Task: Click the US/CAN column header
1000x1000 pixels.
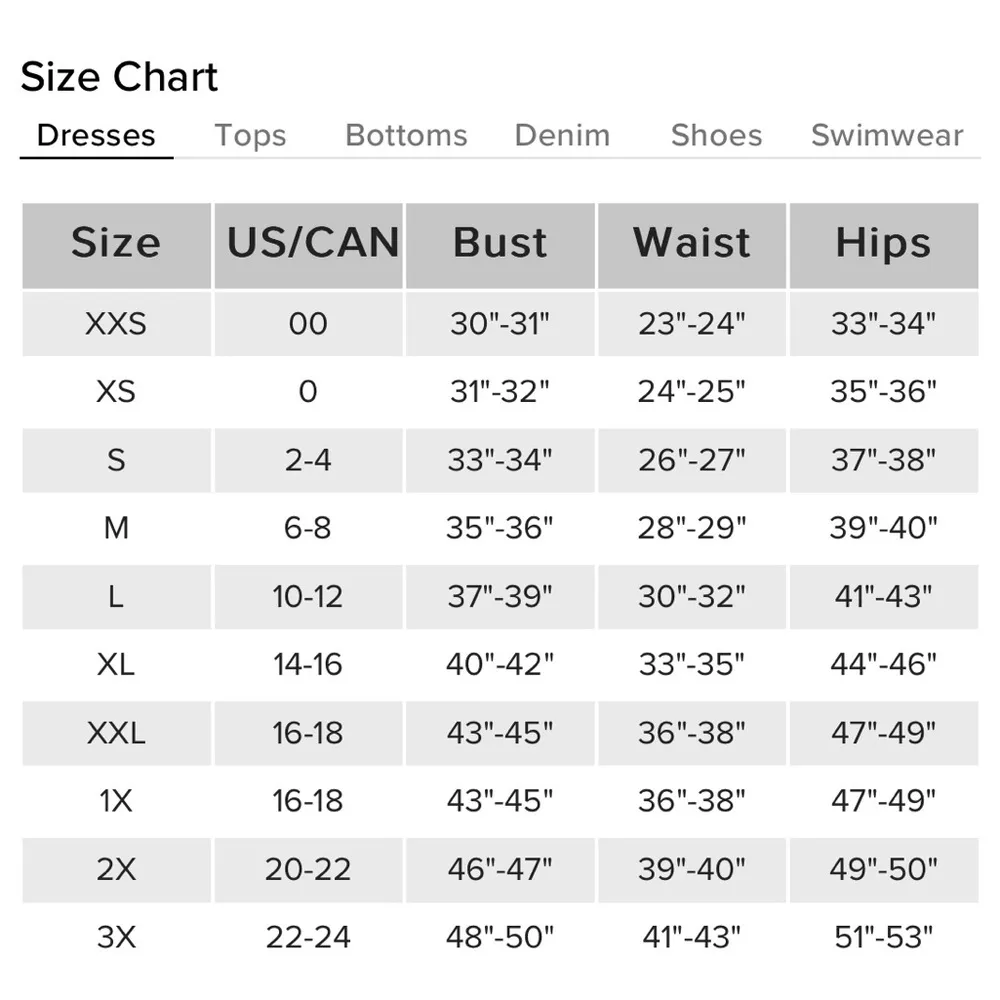Action: (x=309, y=244)
